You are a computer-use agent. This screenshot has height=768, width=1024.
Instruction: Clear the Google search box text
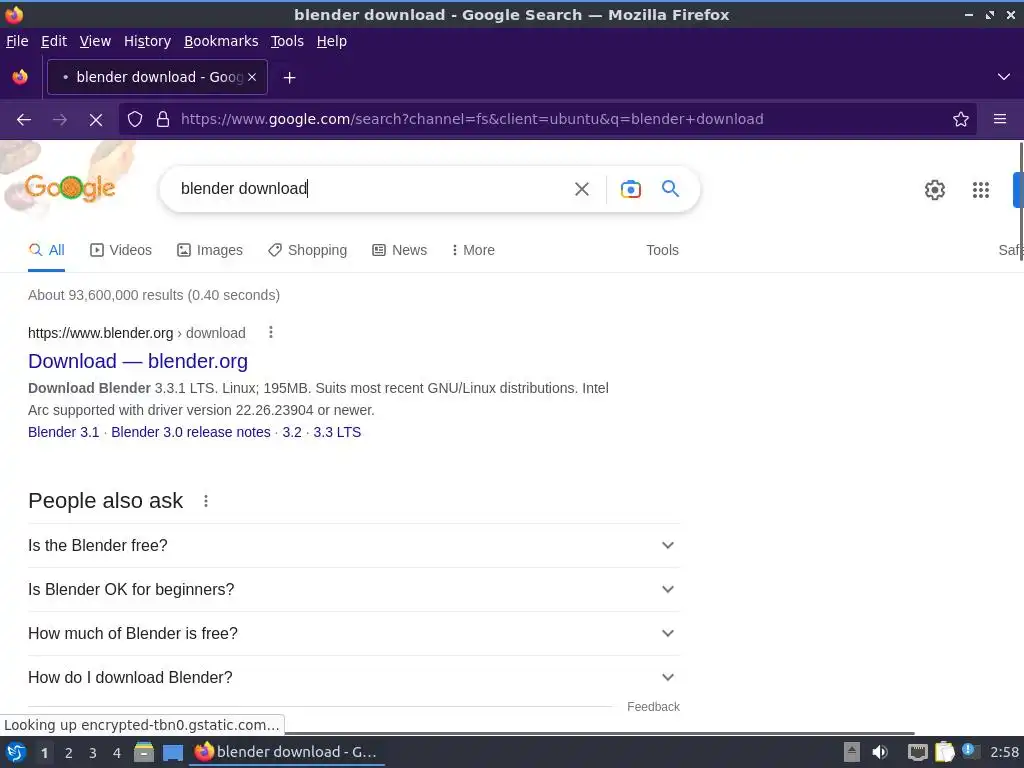581,189
